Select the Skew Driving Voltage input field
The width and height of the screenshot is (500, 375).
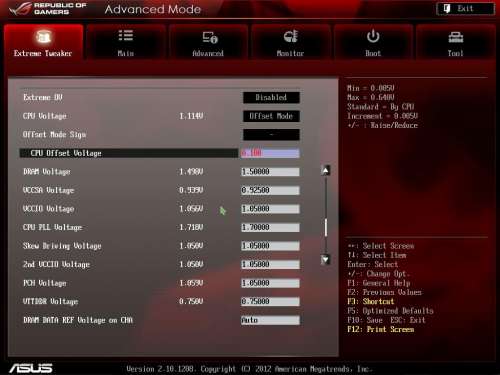tap(270, 246)
